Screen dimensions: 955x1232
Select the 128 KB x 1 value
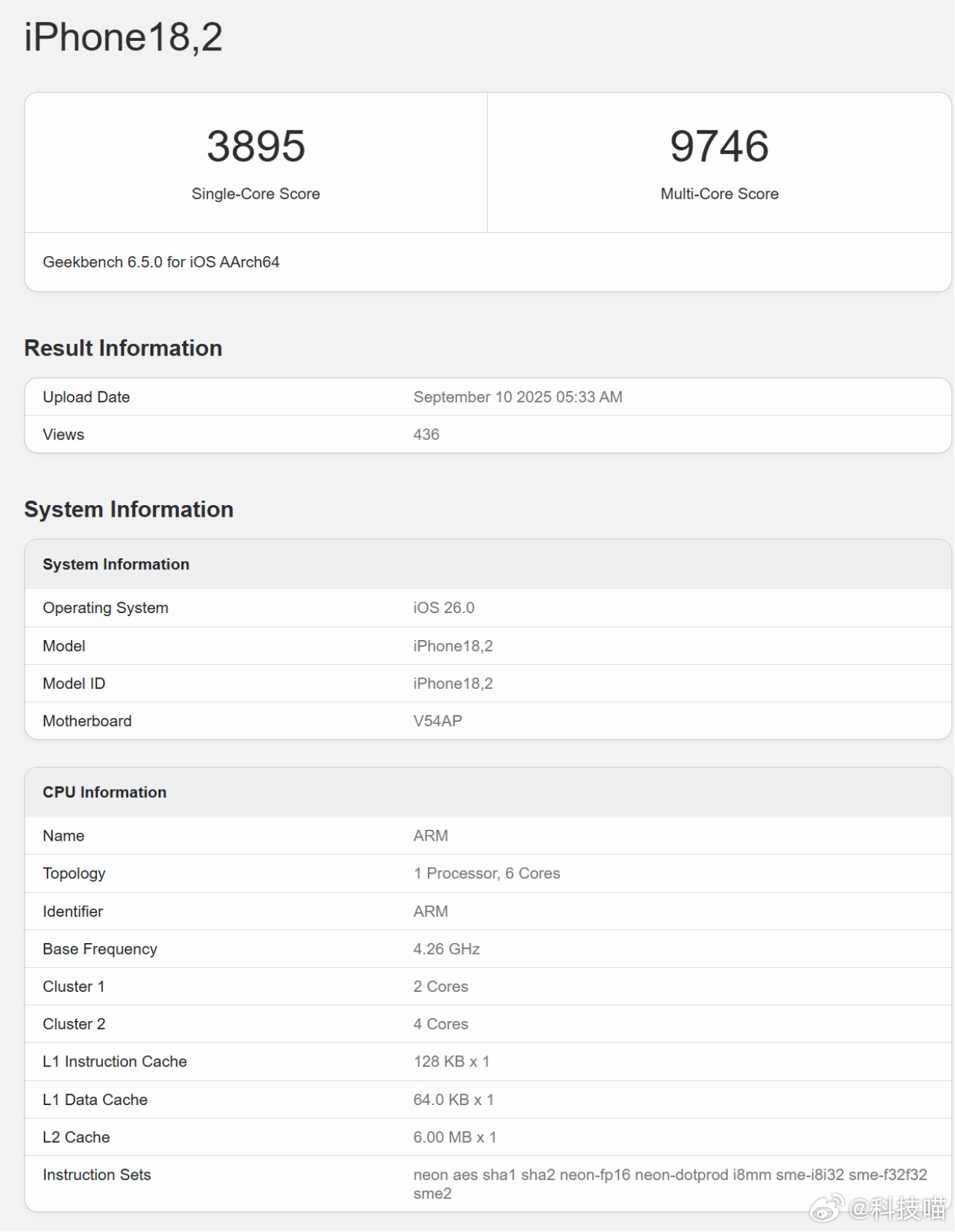point(452,1062)
